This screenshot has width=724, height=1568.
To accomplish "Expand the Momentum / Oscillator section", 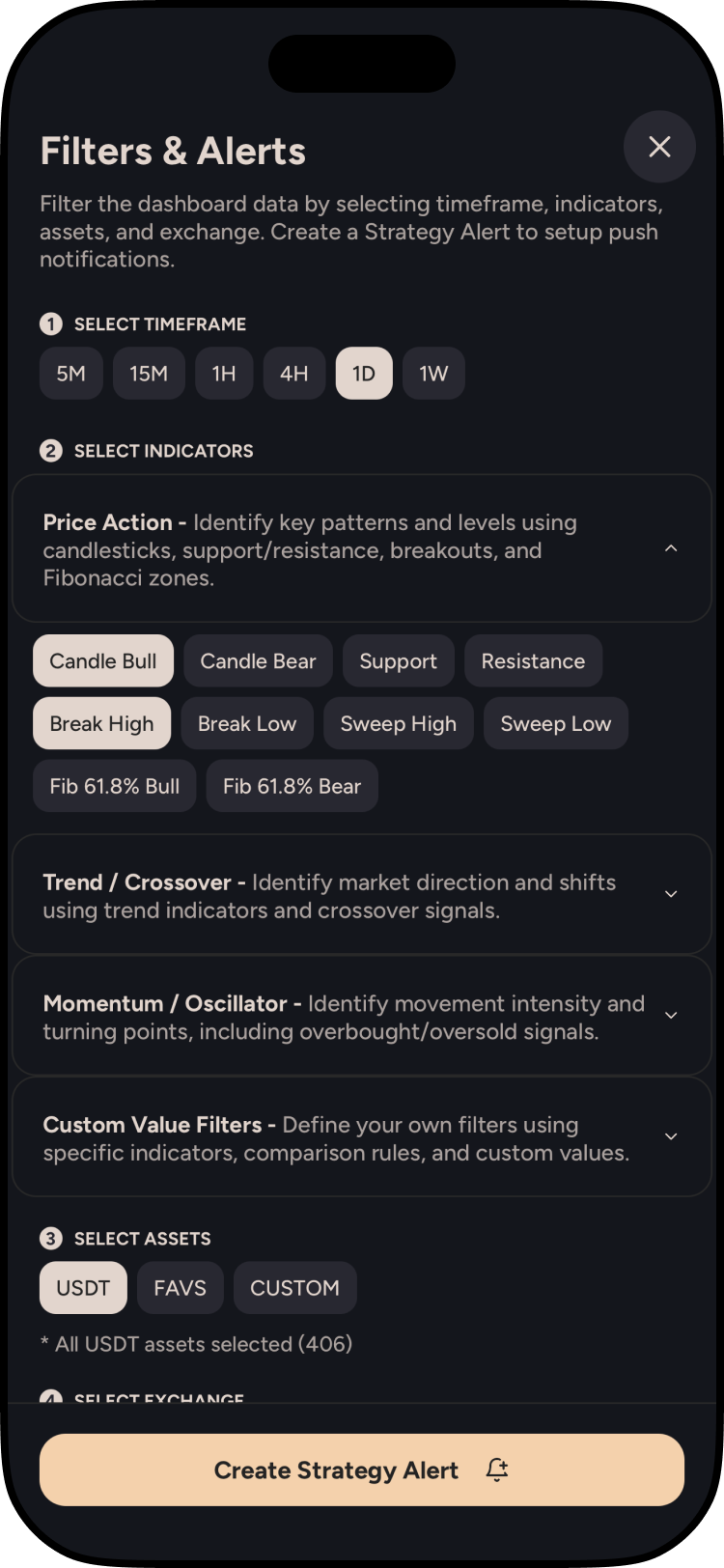I will [x=671, y=1016].
